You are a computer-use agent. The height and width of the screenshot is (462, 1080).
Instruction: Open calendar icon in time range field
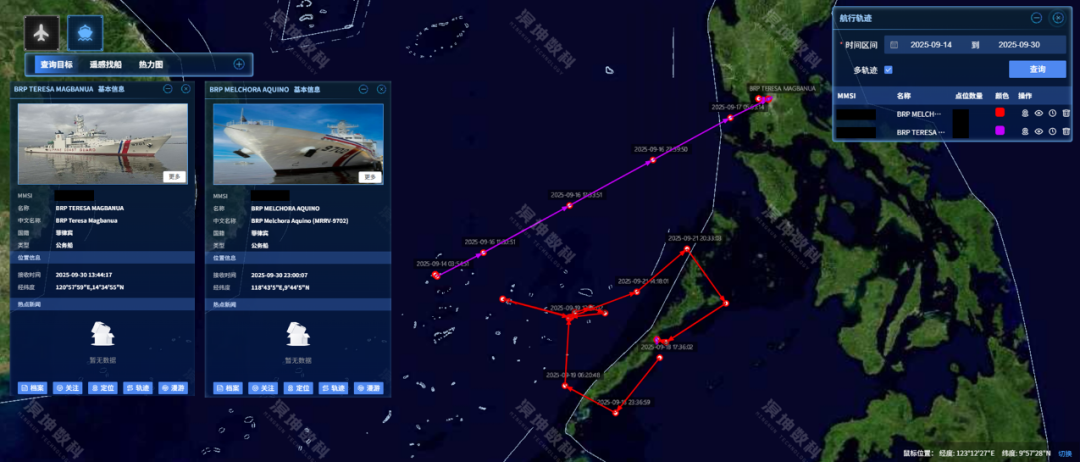pos(894,45)
